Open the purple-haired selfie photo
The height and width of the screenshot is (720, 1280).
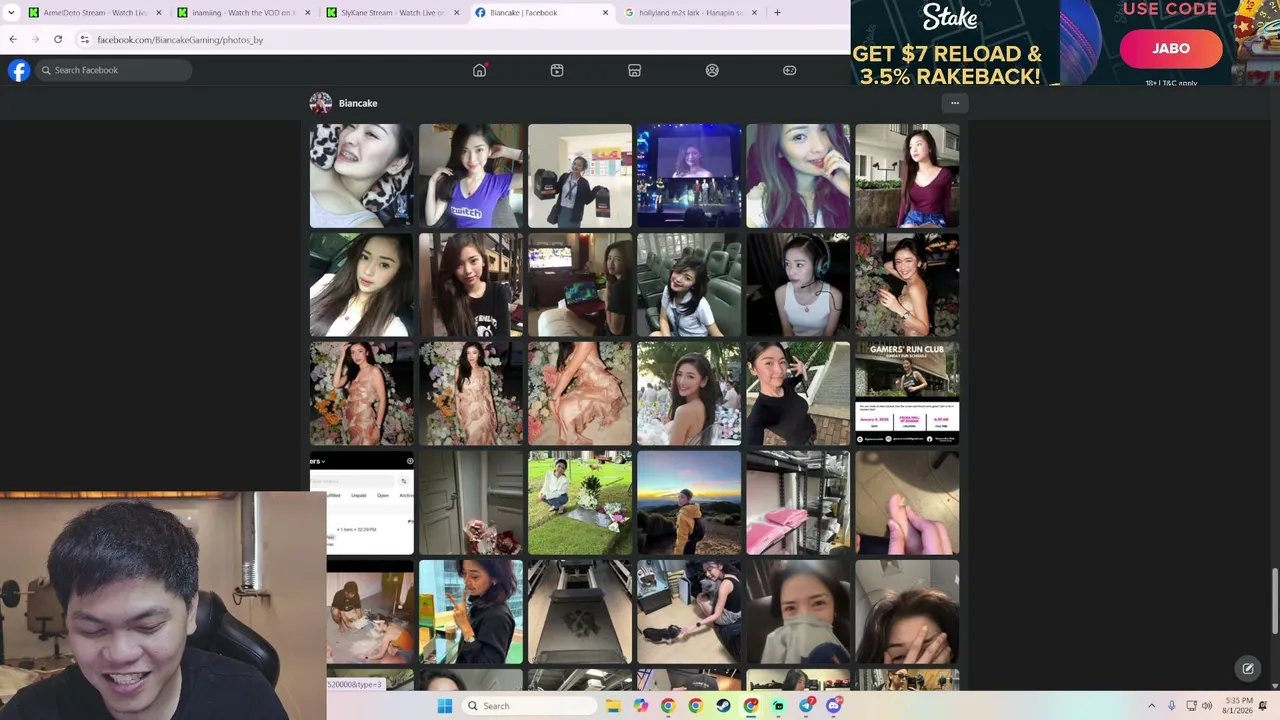pyautogui.click(x=798, y=176)
